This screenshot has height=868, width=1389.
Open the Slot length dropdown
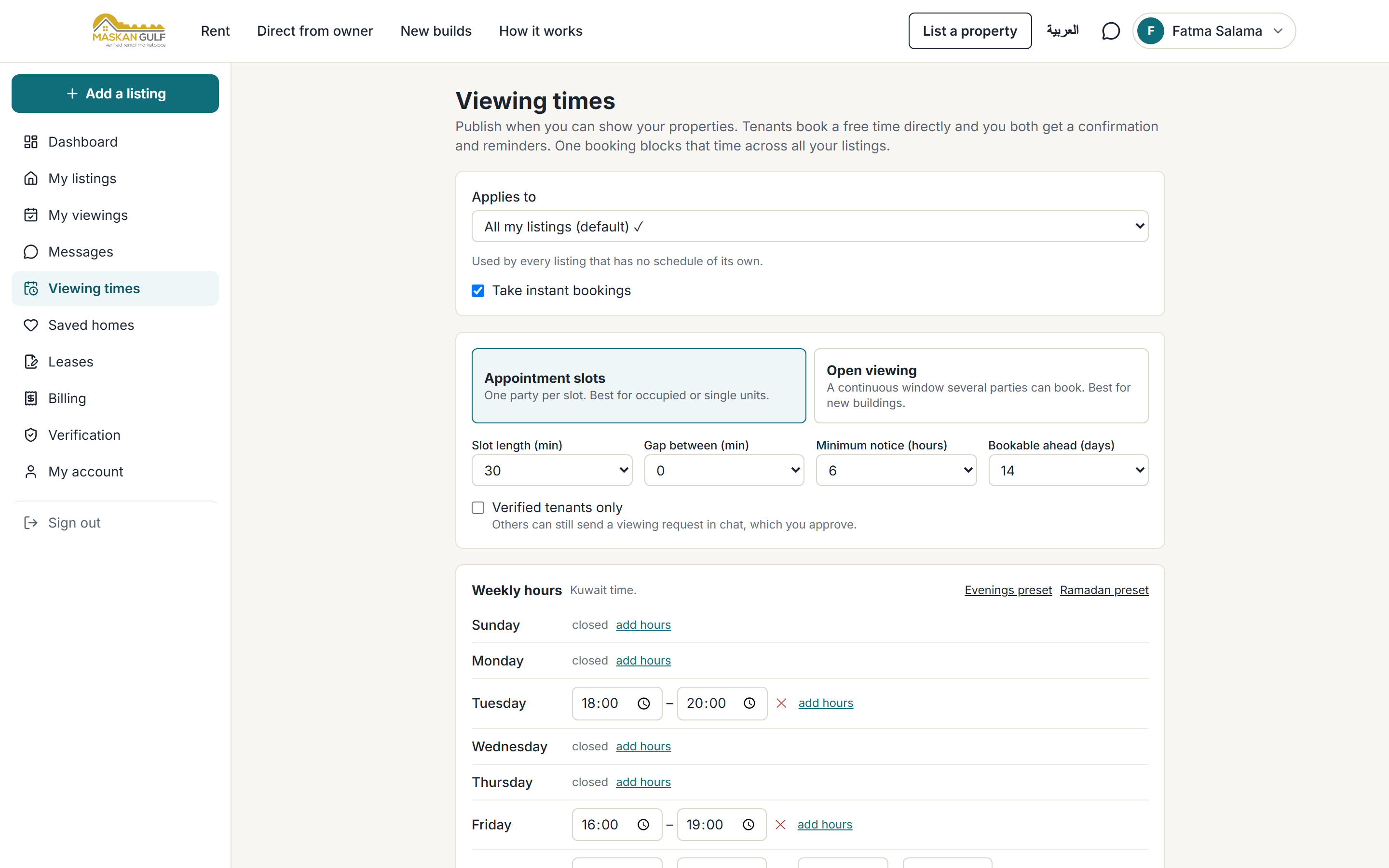point(552,471)
